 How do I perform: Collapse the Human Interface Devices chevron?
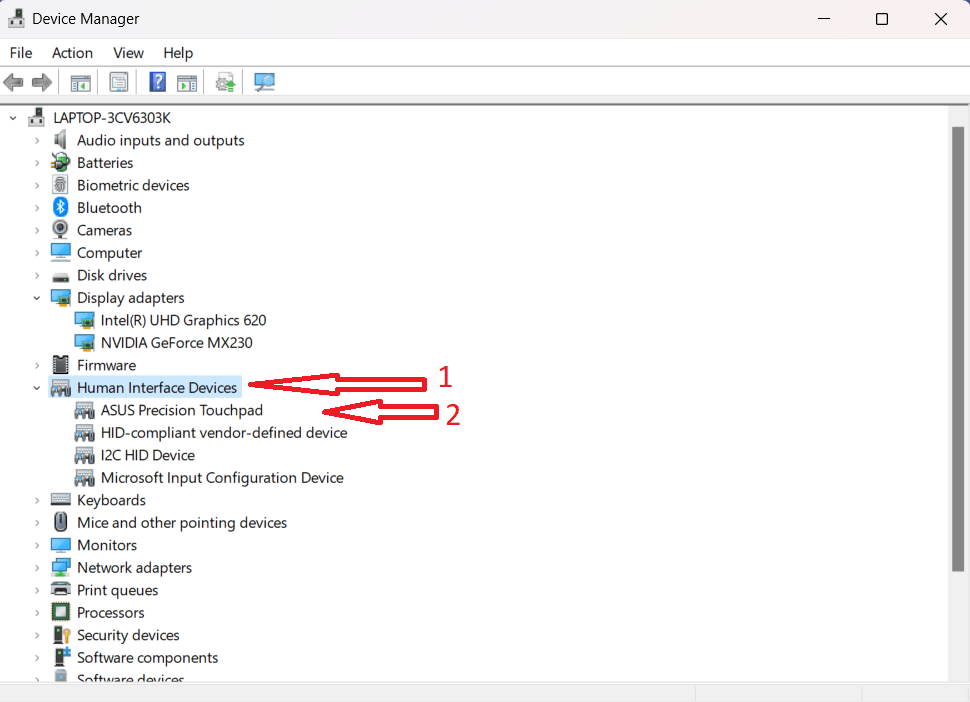tap(37, 388)
